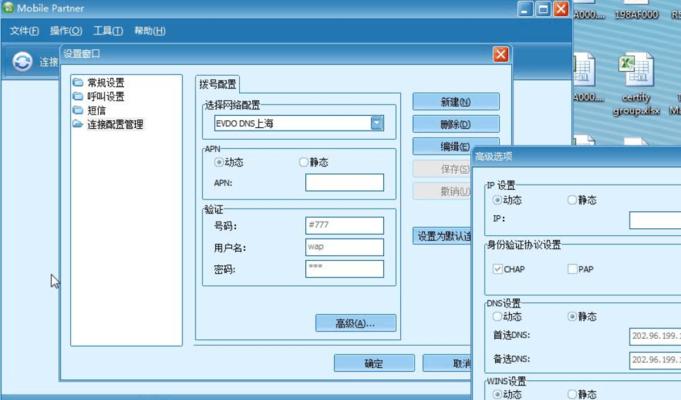The height and width of the screenshot is (400, 681).
Task: Toggle the PAP checkbox
Action: point(572,269)
